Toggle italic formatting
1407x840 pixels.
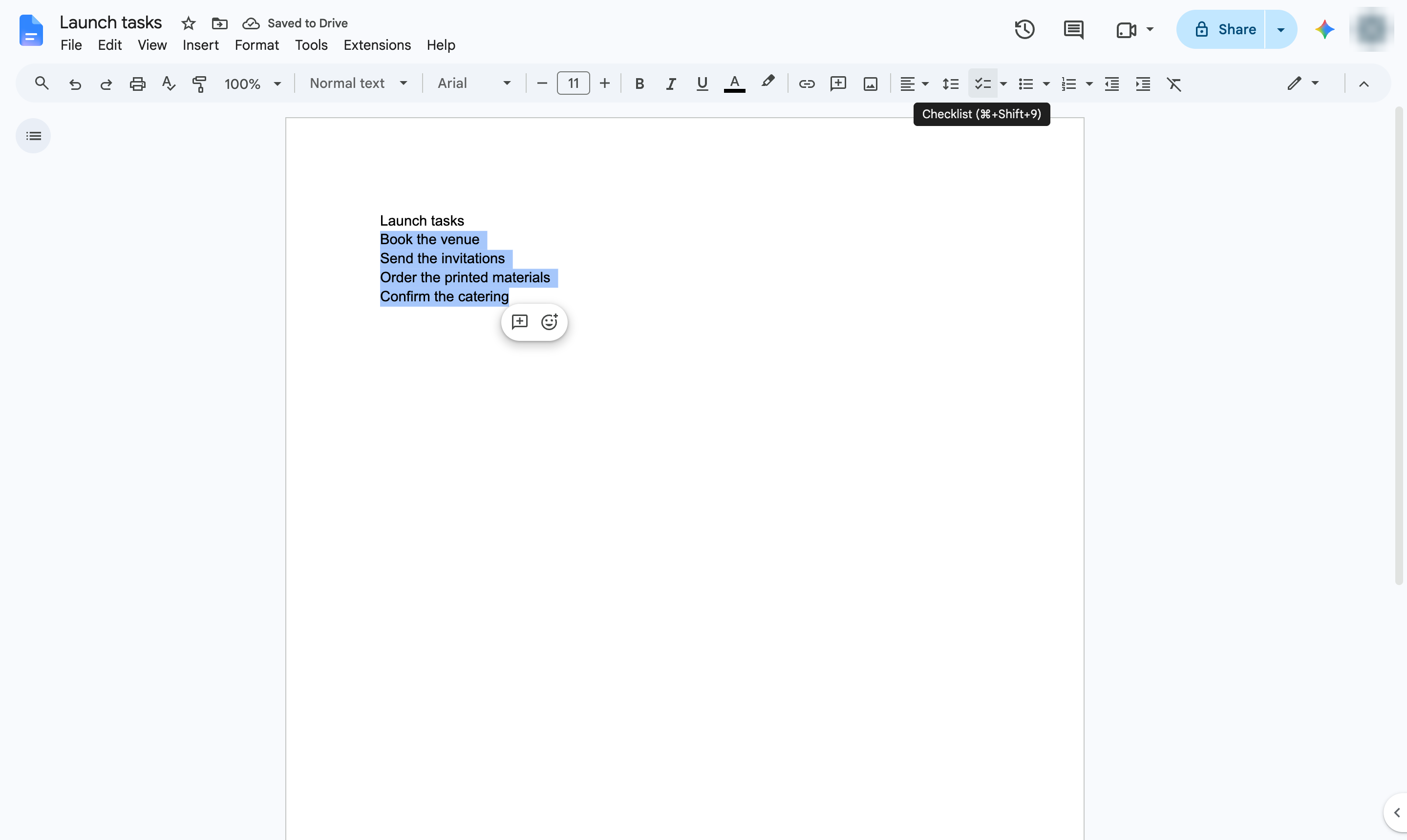pos(670,84)
